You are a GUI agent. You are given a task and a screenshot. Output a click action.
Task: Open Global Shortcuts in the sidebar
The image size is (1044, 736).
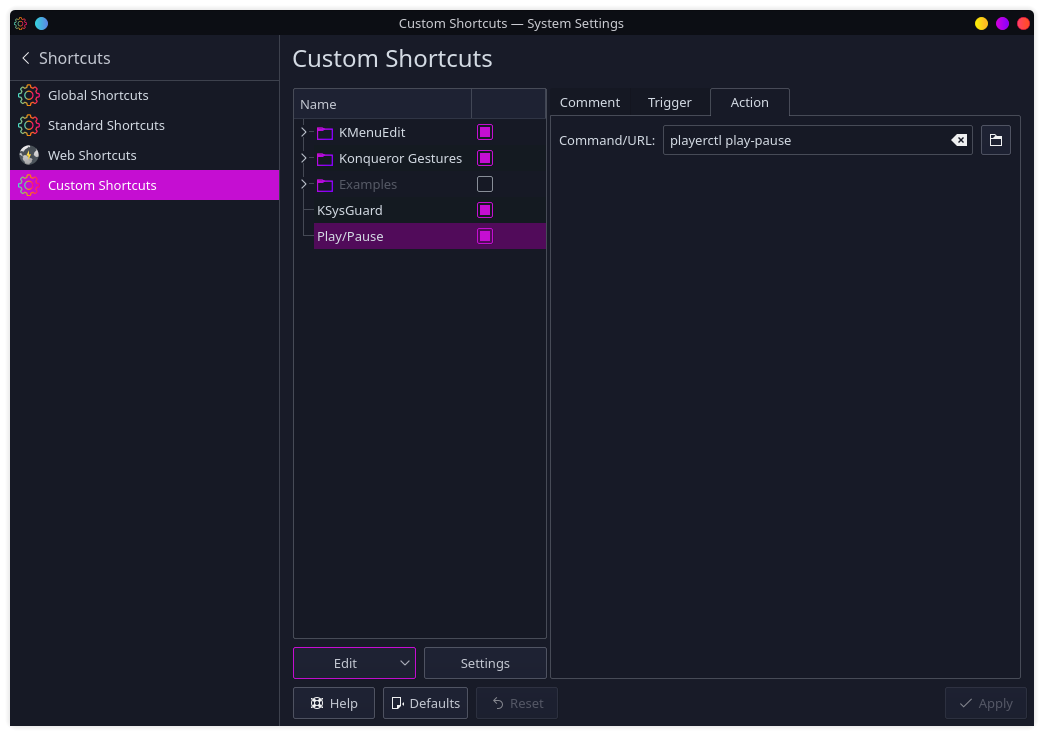[144, 95]
